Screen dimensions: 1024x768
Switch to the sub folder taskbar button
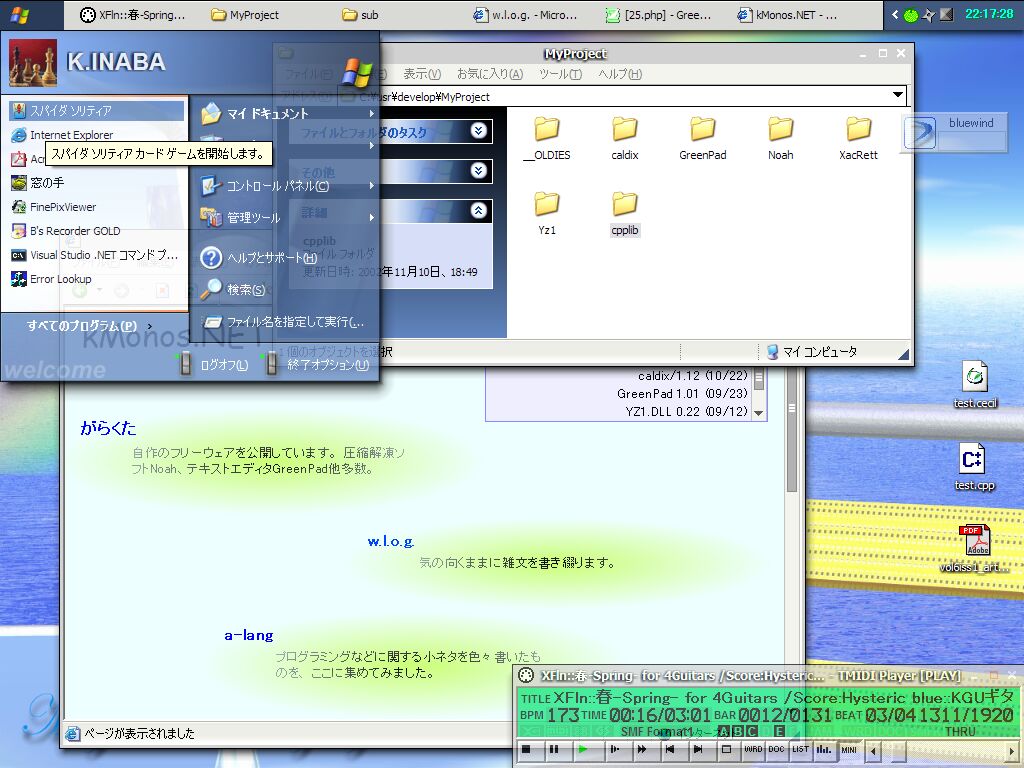(360, 15)
